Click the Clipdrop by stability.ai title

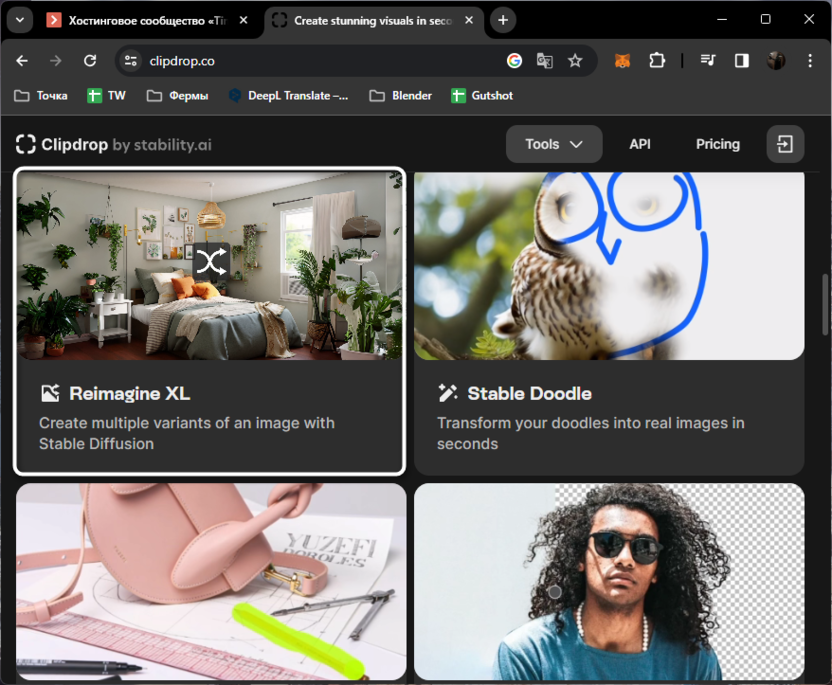(126, 144)
